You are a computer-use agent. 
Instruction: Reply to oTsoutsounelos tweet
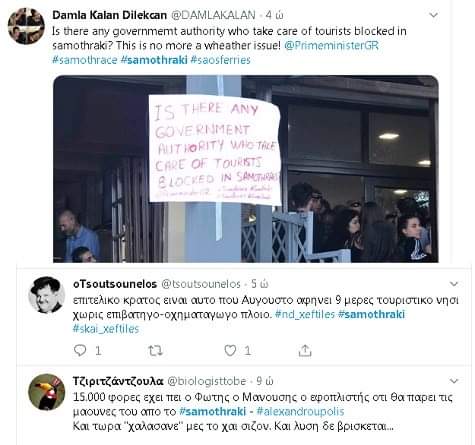(x=80, y=350)
